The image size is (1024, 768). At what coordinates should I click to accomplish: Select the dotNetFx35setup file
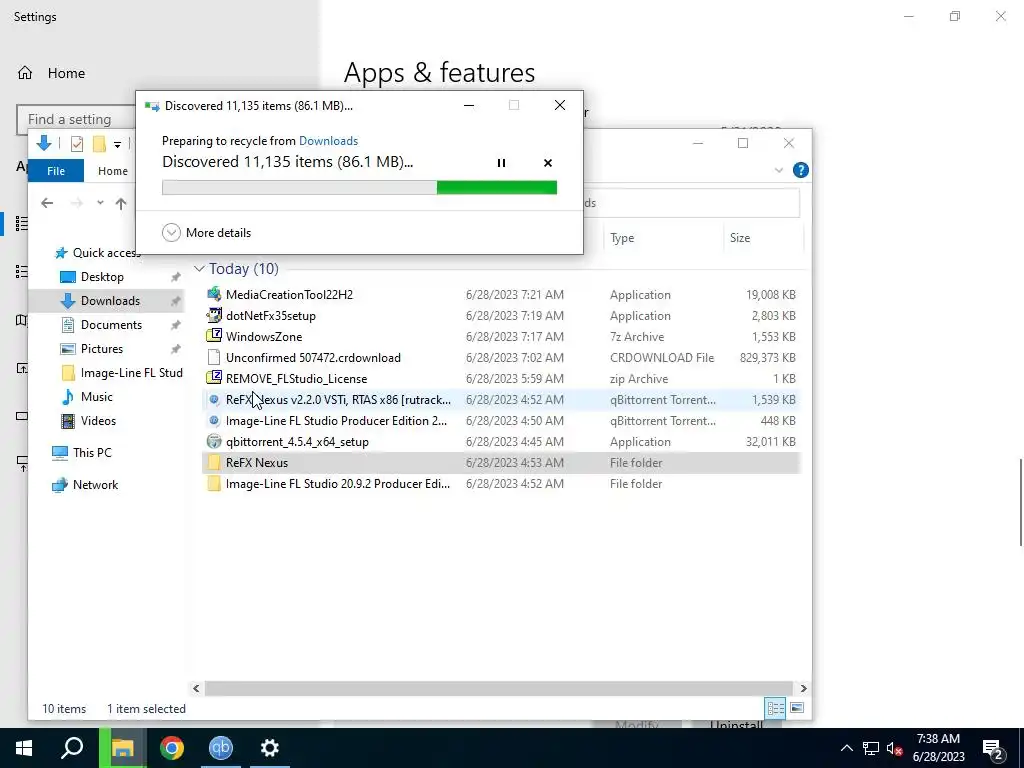click(x=501, y=315)
